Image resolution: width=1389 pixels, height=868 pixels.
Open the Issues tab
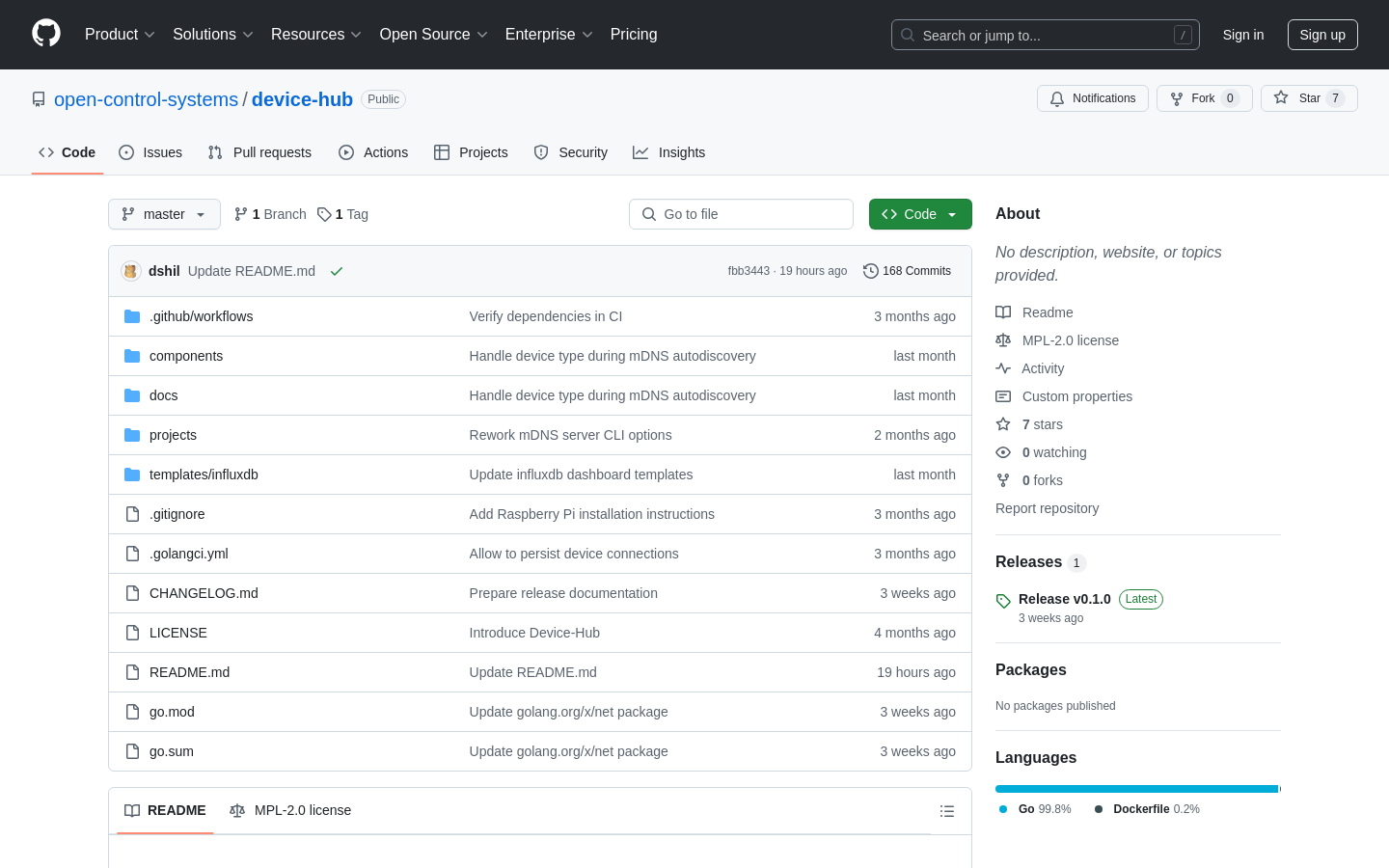tap(150, 152)
